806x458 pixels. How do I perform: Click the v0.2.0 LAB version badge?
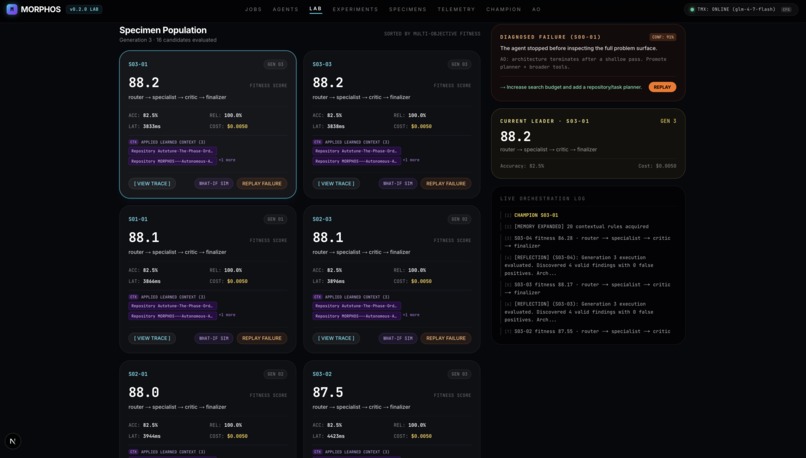84,9
